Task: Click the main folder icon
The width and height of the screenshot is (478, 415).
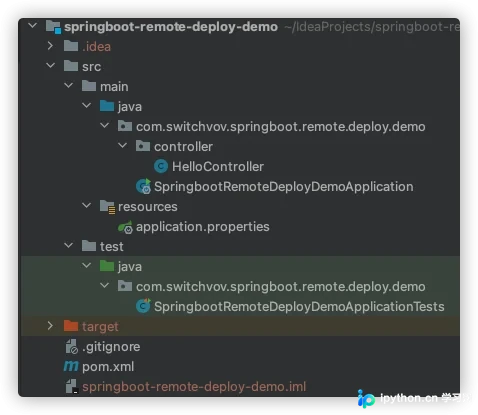Action: [x=89, y=86]
